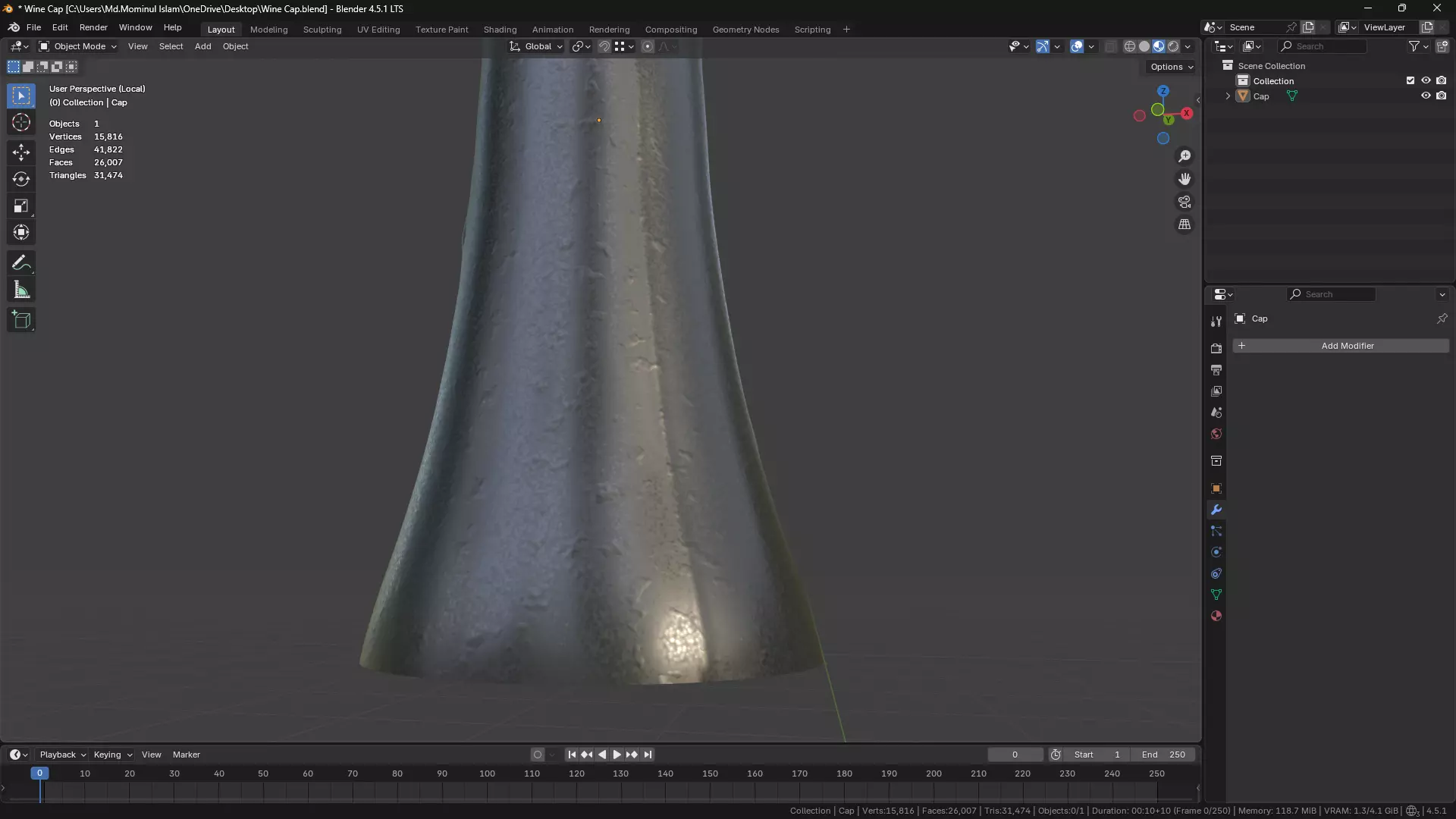Switch perspective/orthographic projection grid icon
This screenshot has height=819, width=1456.
[x=1185, y=224]
